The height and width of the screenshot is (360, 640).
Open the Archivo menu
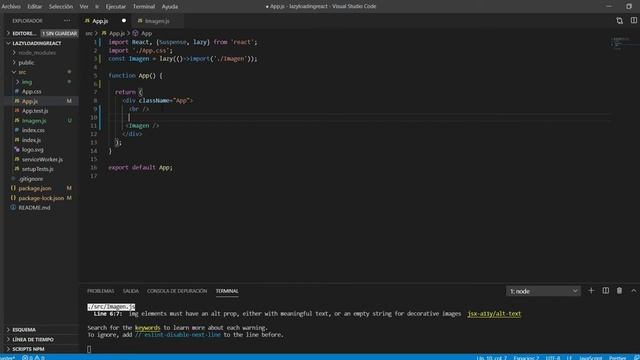[x=11, y=7]
